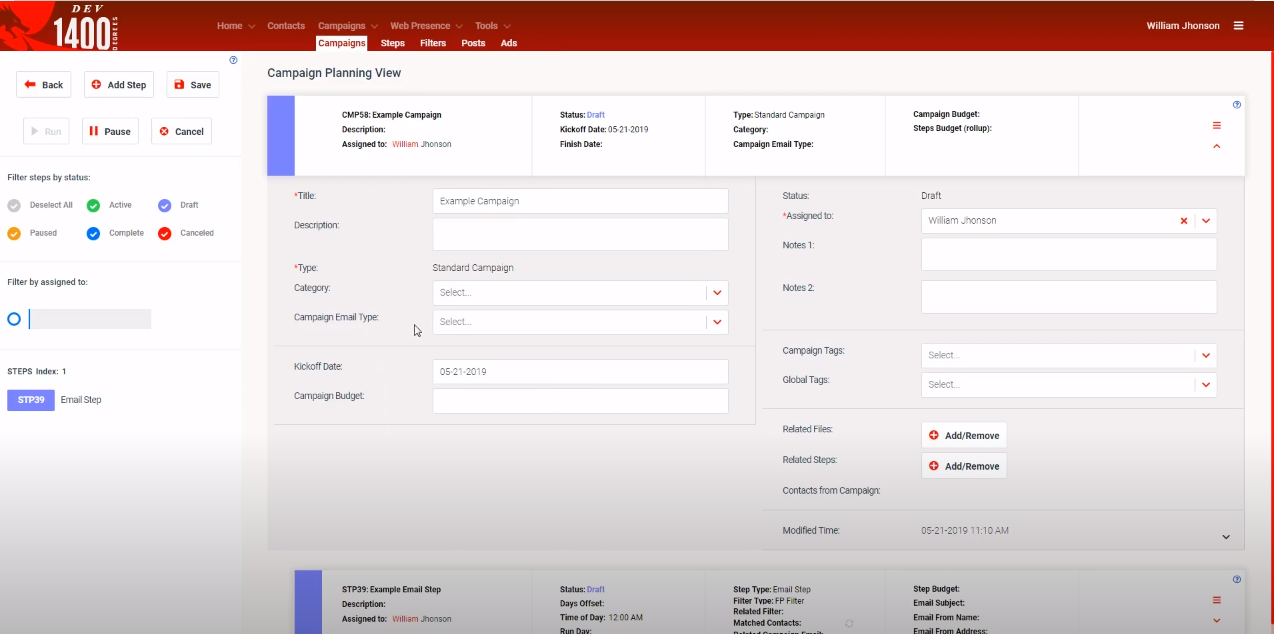
Task: Clear the Assigned to field with red X
Action: coord(1184,221)
